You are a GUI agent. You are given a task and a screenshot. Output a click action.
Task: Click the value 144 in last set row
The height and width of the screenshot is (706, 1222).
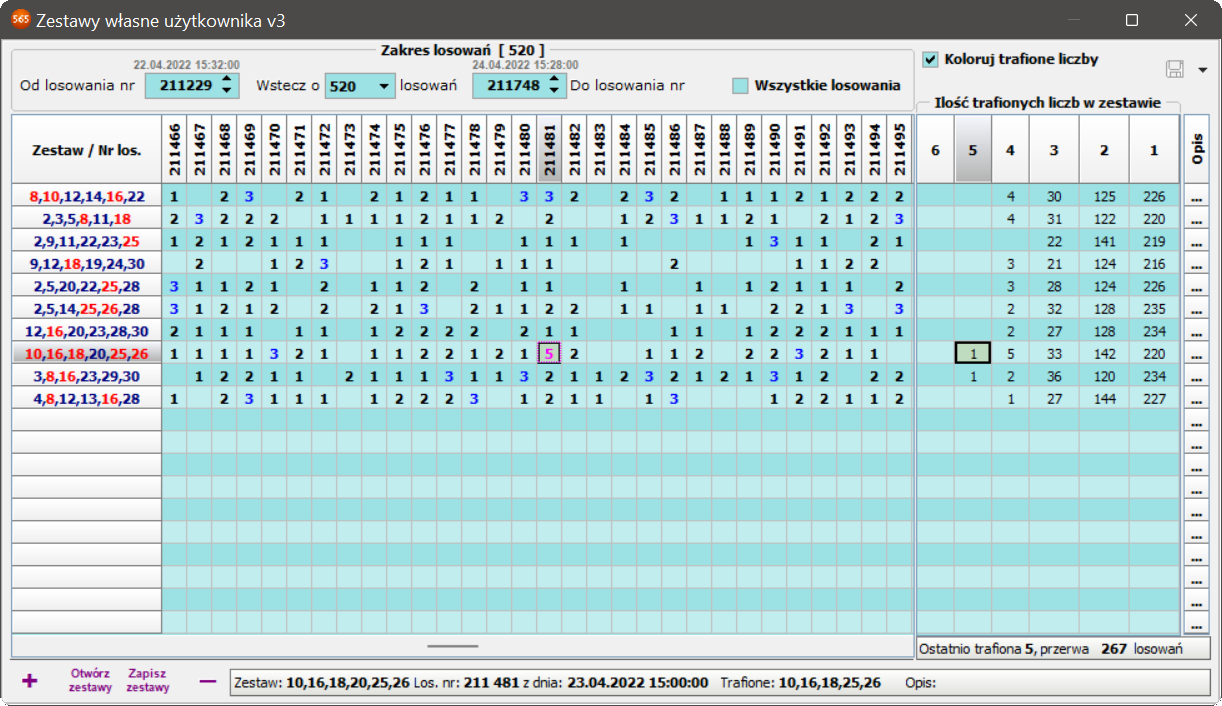click(x=1104, y=398)
